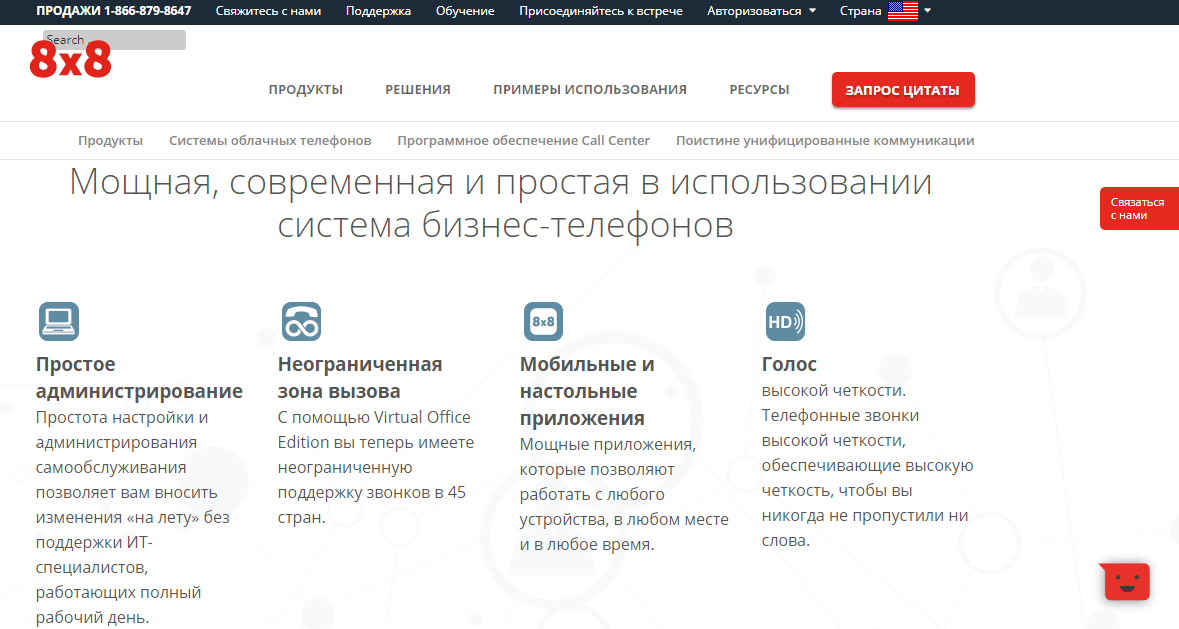Click the Простое администрирование computer icon
The image size is (1179, 629).
point(58,321)
